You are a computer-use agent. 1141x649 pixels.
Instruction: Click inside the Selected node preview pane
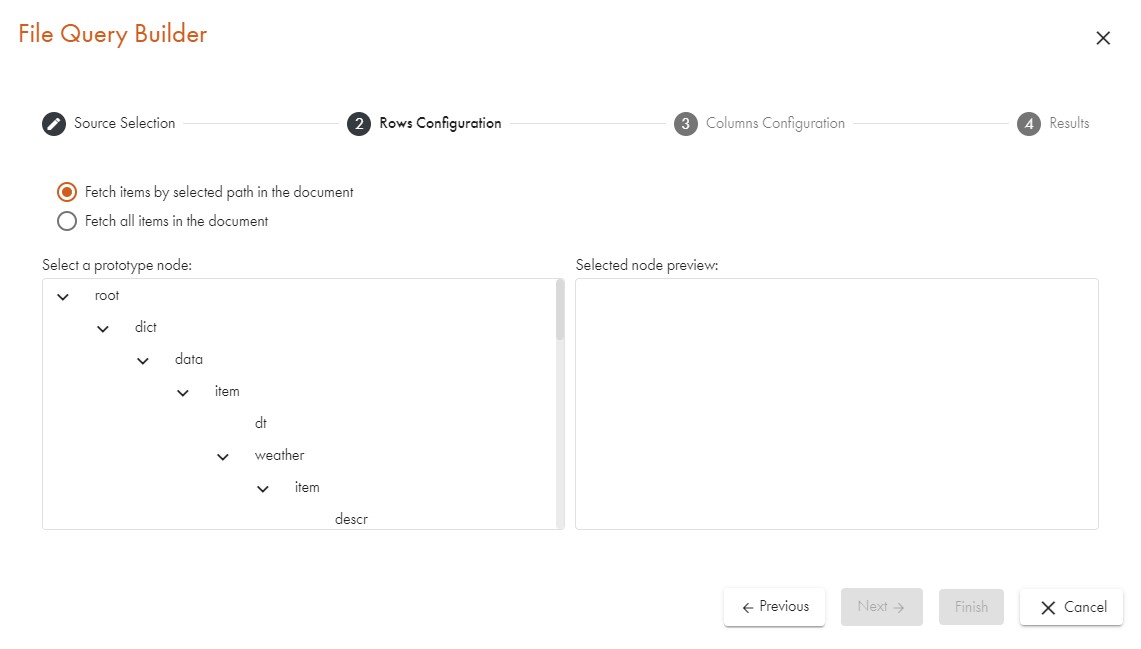pos(836,403)
